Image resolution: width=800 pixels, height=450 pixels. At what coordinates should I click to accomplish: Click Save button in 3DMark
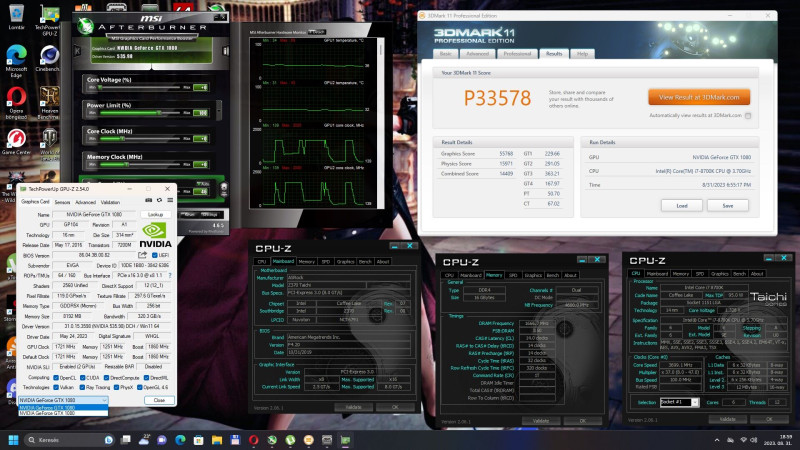tap(728, 206)
